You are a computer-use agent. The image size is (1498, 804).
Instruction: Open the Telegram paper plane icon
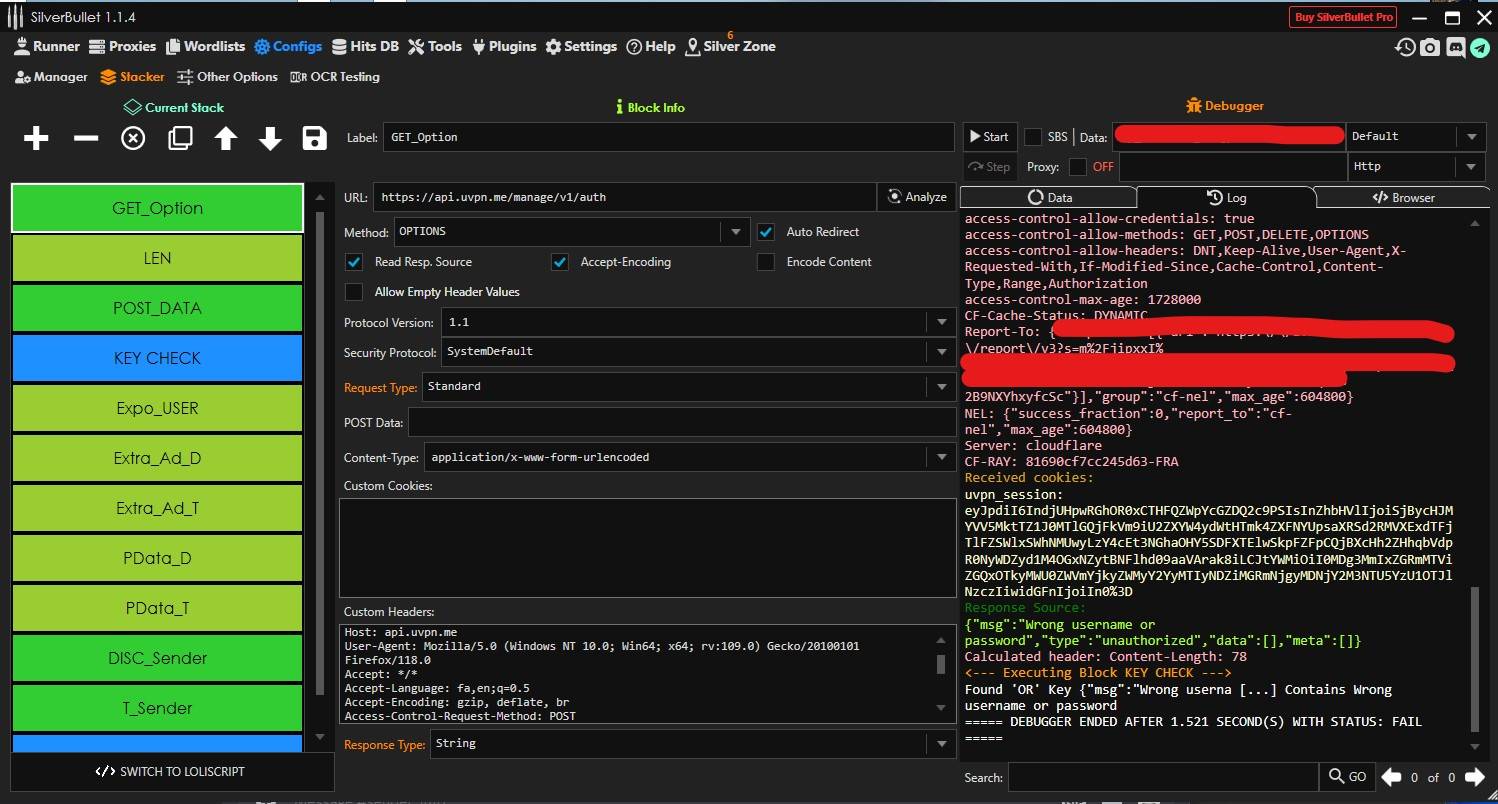(x=1480, y=47)
